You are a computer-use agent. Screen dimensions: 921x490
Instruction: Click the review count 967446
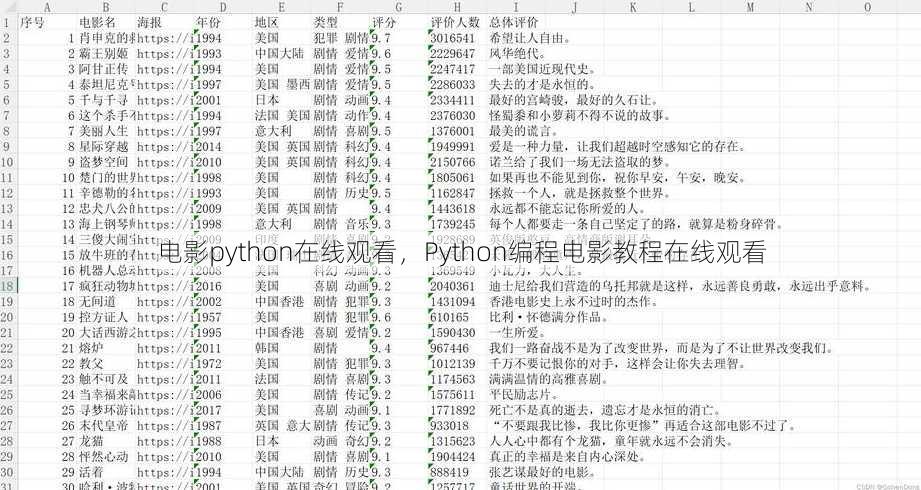(x=449, y=348)
